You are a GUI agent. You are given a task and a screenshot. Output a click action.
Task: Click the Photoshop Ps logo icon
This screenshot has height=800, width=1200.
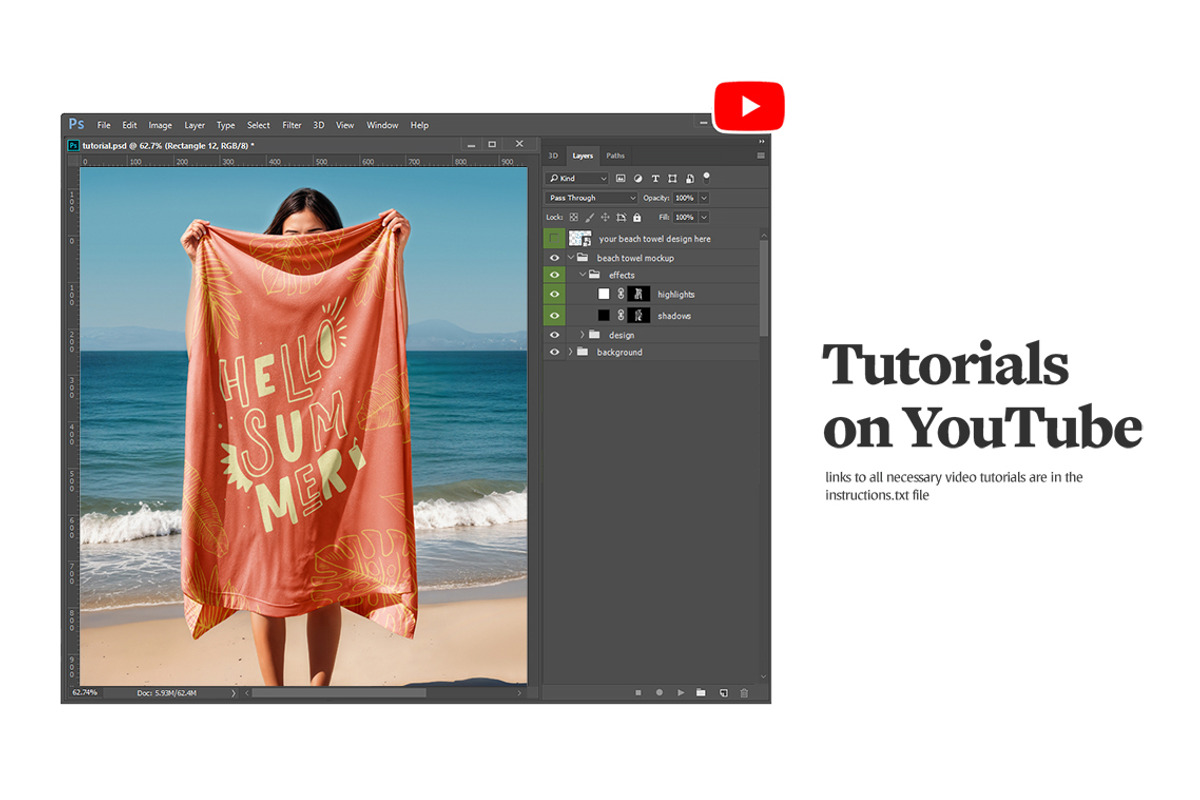[76, 124]
